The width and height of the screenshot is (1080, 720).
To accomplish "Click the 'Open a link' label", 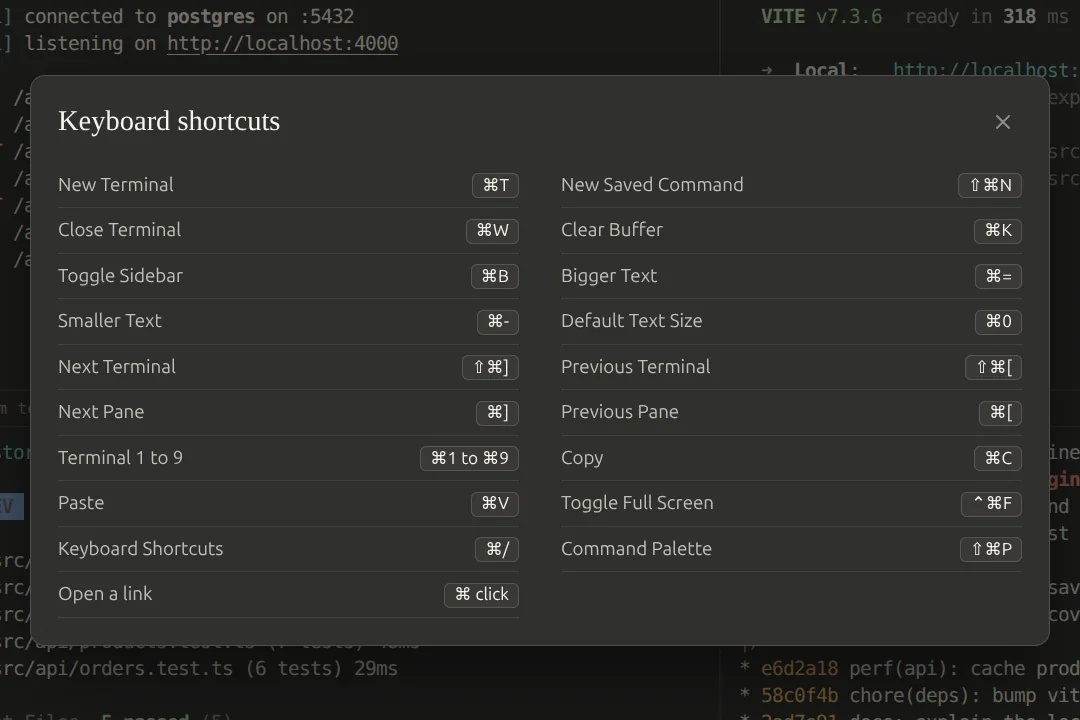I will click(105, 594).
